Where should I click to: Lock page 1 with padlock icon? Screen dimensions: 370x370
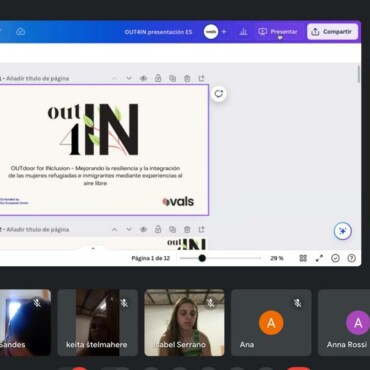[158, 78]
